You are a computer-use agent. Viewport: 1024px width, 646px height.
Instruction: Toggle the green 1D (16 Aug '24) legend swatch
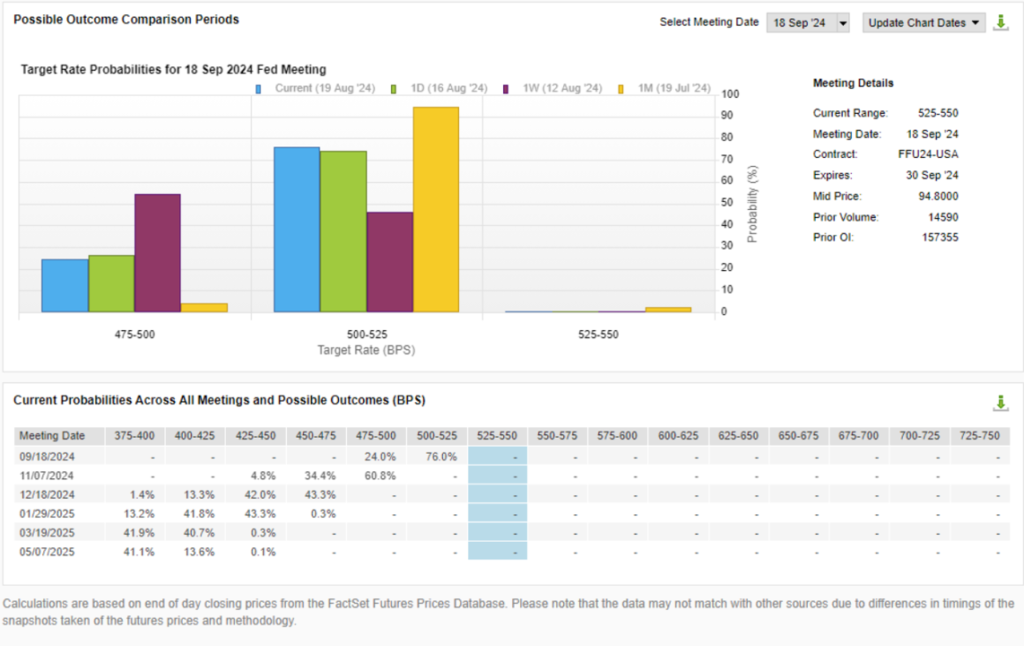coord(394,89)
